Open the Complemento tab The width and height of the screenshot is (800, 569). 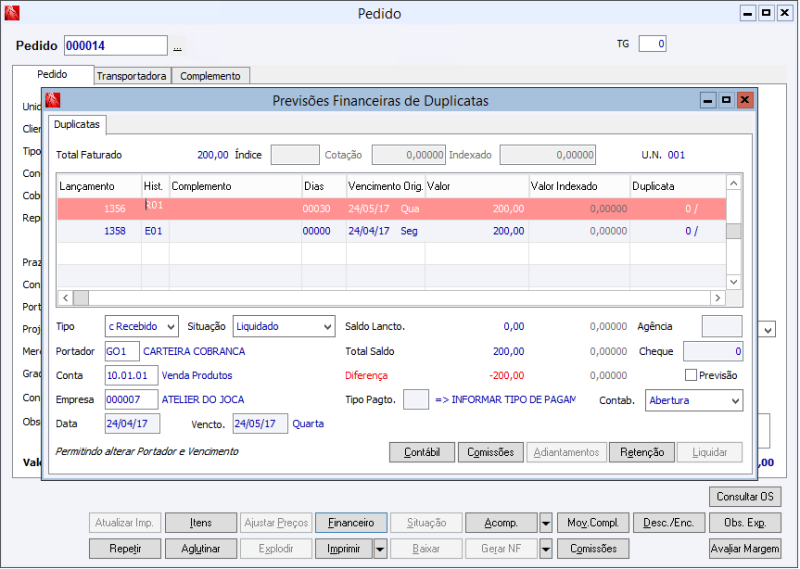[210, 76]
